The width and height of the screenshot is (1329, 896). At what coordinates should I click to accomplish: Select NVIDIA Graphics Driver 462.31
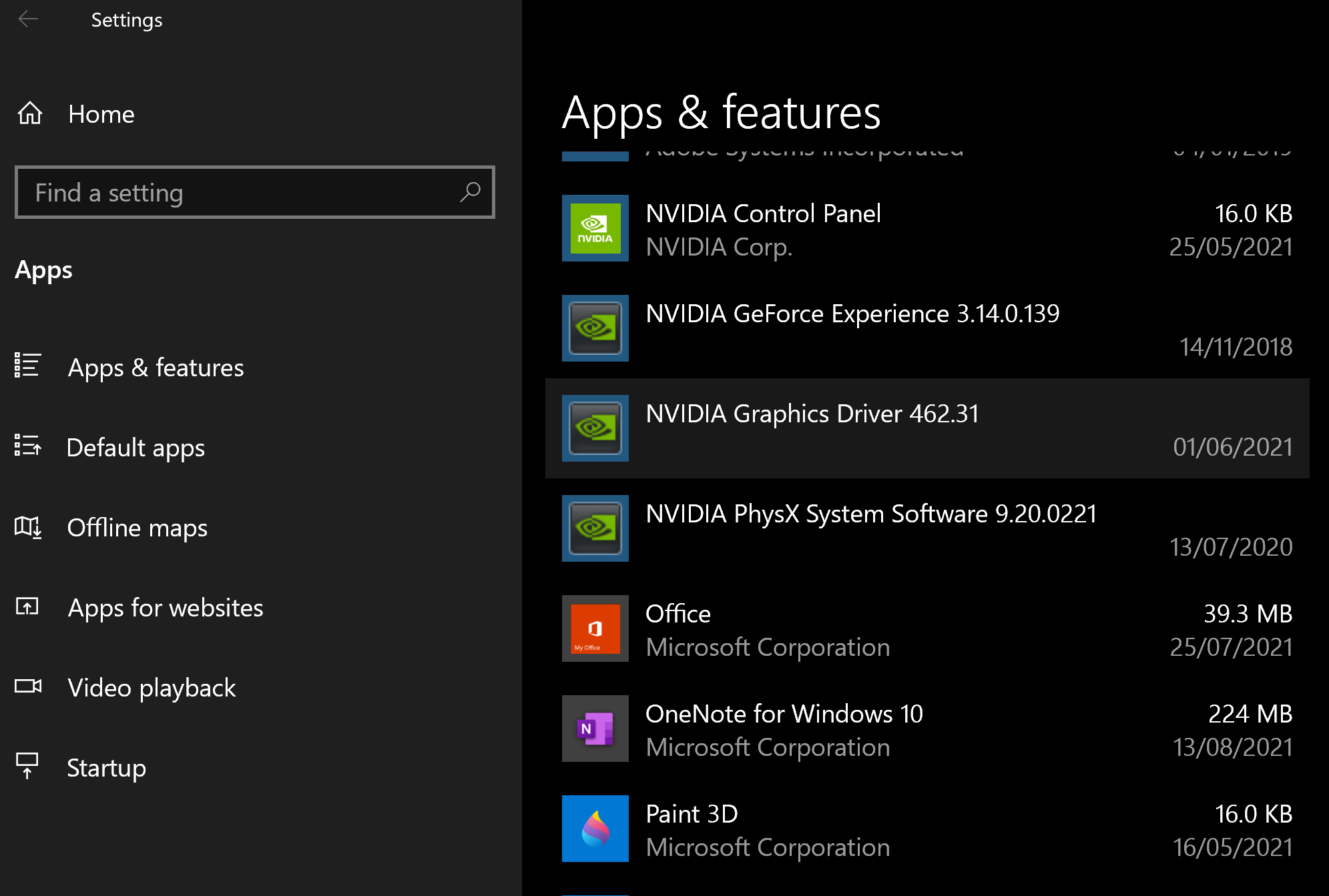click(927, 428)
